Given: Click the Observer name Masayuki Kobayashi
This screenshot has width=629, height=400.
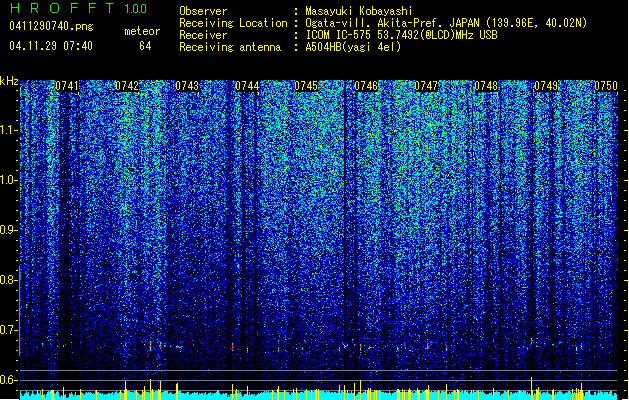Looking at the screenshot, I should pyautogui.click(x=359, y=11).
